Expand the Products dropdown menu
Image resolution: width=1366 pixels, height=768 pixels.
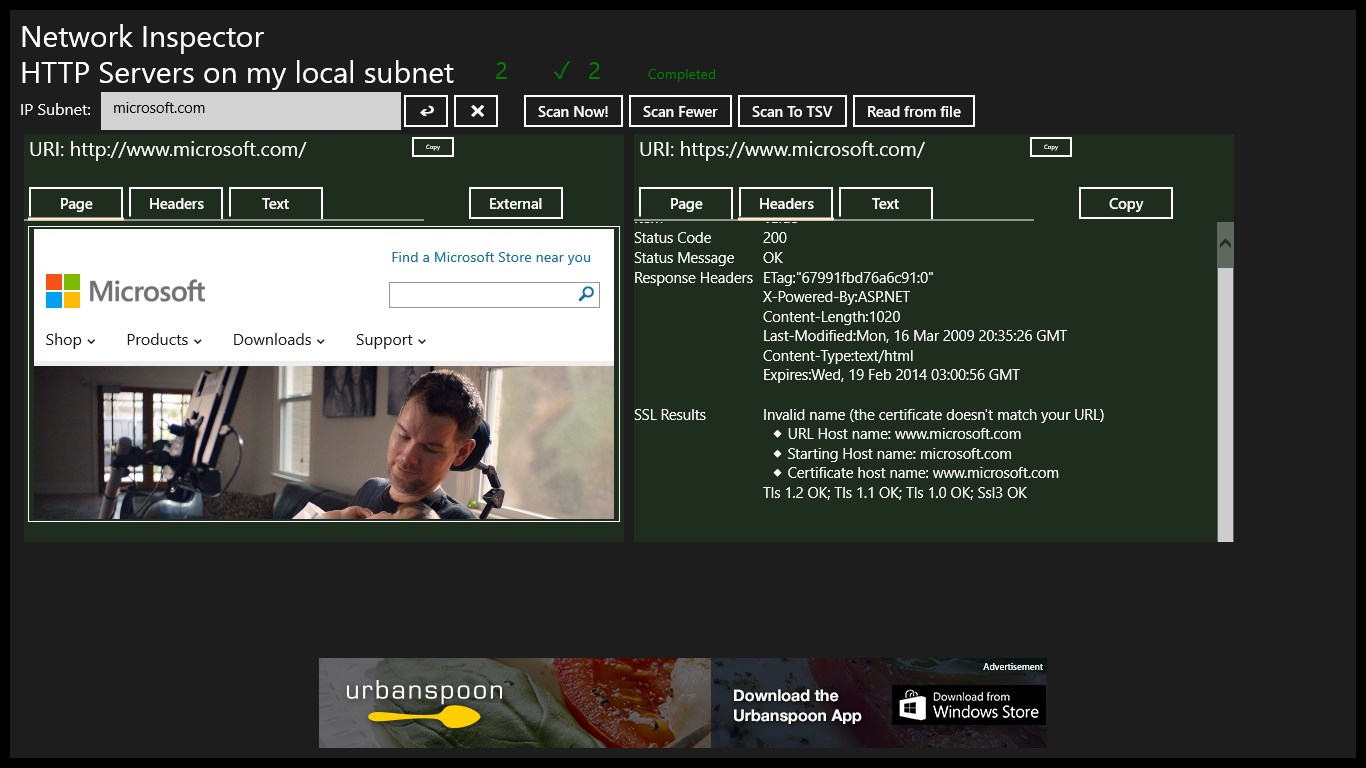[164, 340]
